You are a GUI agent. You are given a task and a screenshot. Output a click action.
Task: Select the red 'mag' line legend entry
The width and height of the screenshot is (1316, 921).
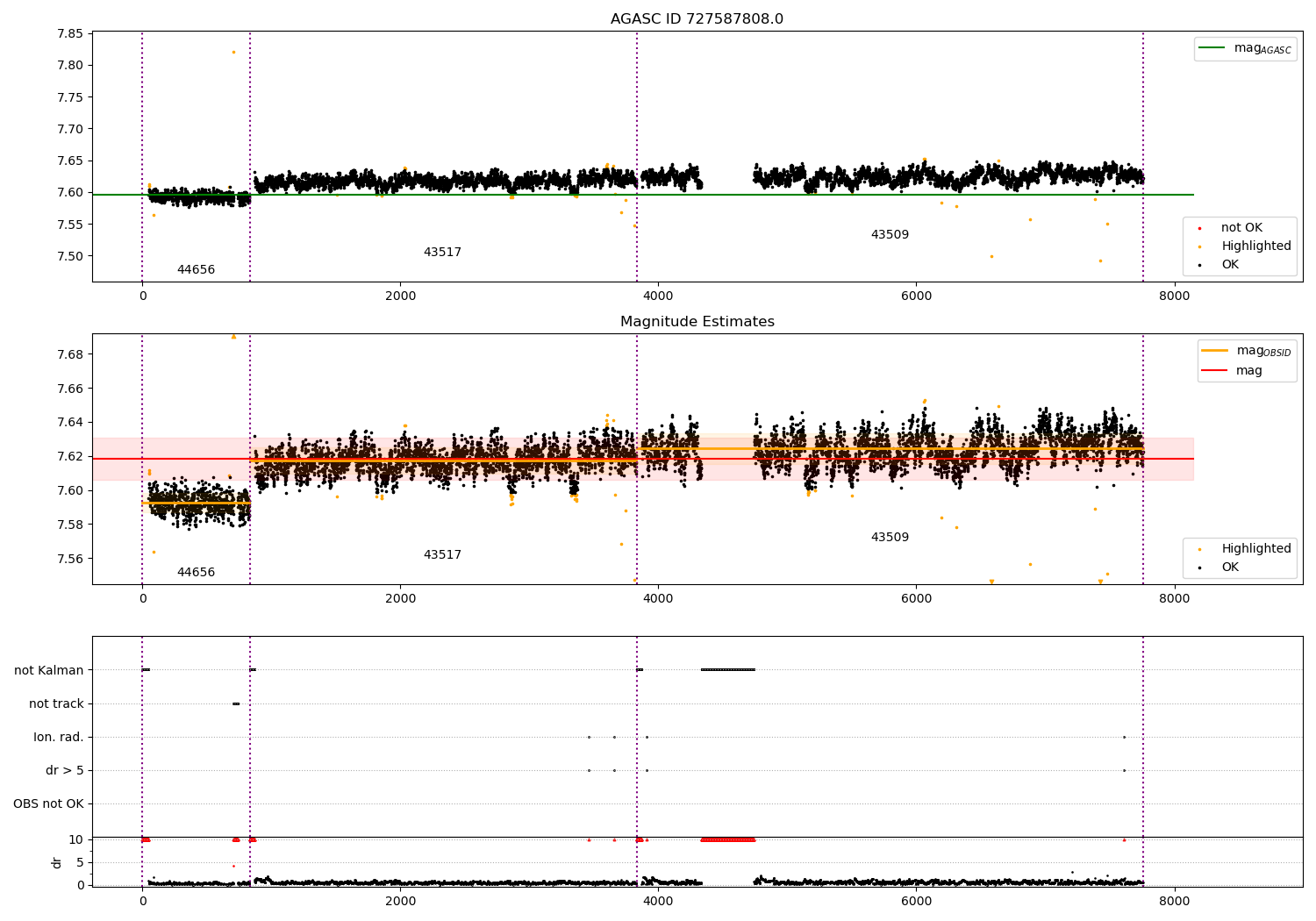coord(1233,370)
